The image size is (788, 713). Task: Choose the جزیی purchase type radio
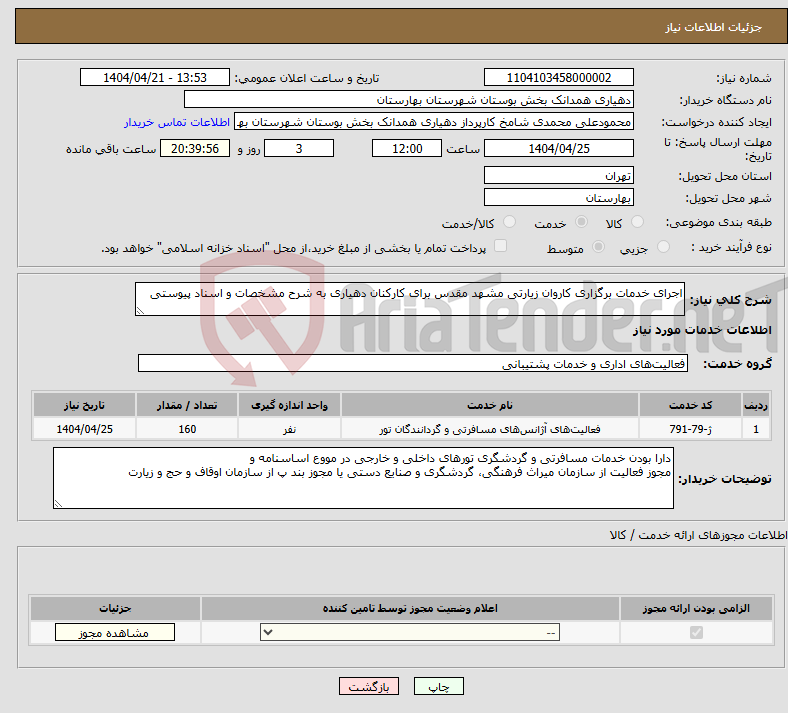(663, 247)
